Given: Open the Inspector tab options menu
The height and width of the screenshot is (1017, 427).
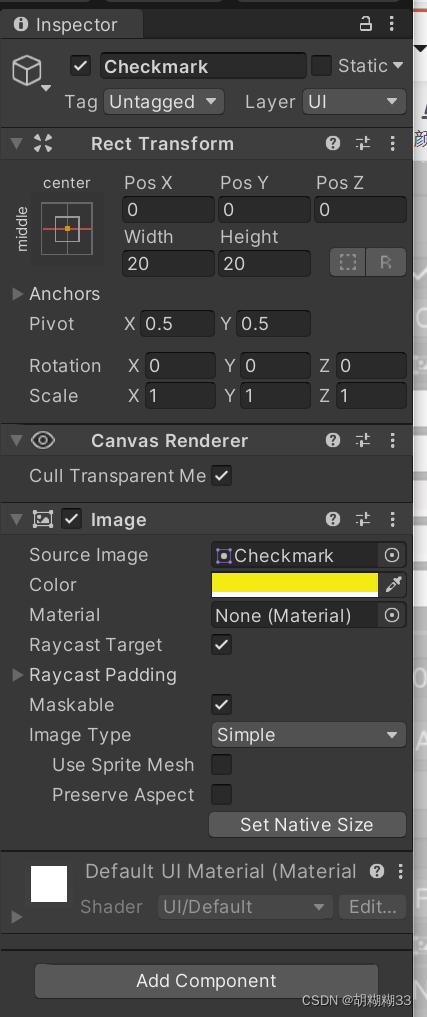Looking at the screenshot, I should [391, 25].
